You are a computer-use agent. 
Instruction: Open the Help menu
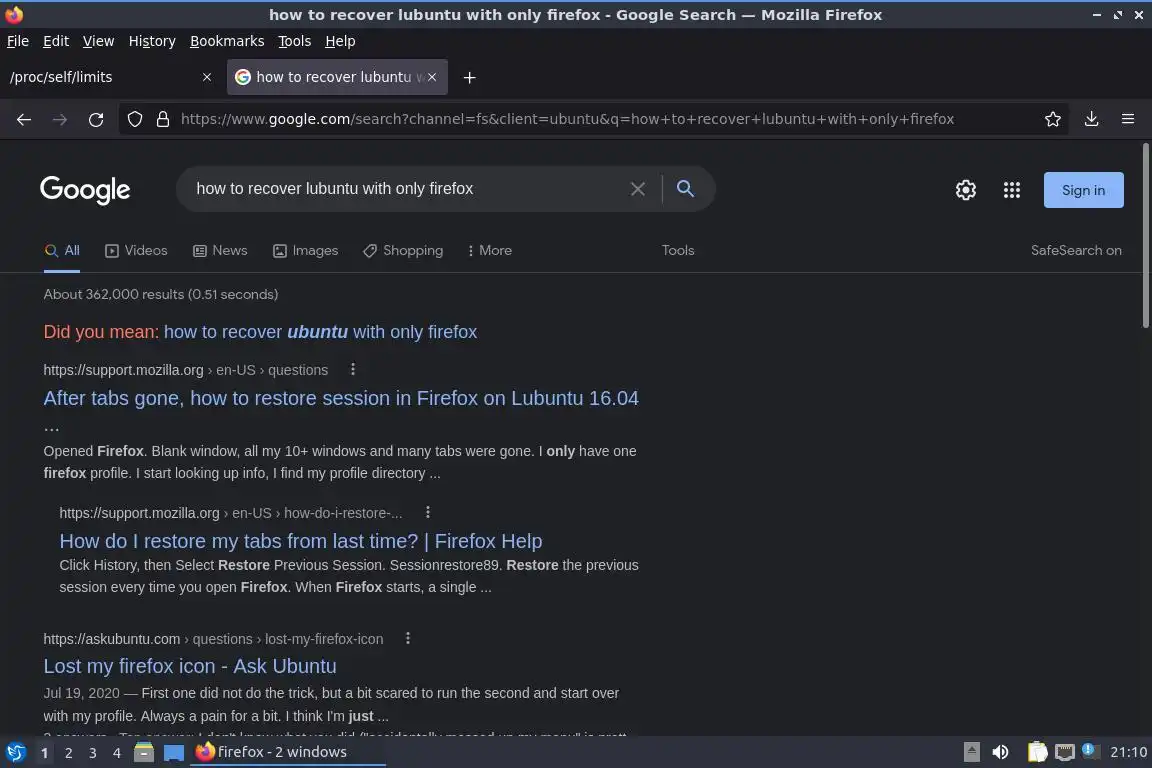click(340, 41)
